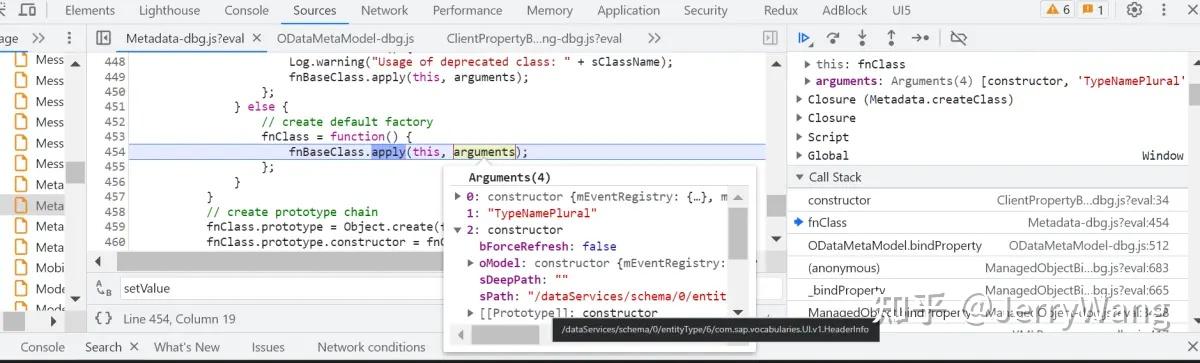Open the Network tab
The width and height of the screenshot is (1200, 363).
[x=384, y=10]
